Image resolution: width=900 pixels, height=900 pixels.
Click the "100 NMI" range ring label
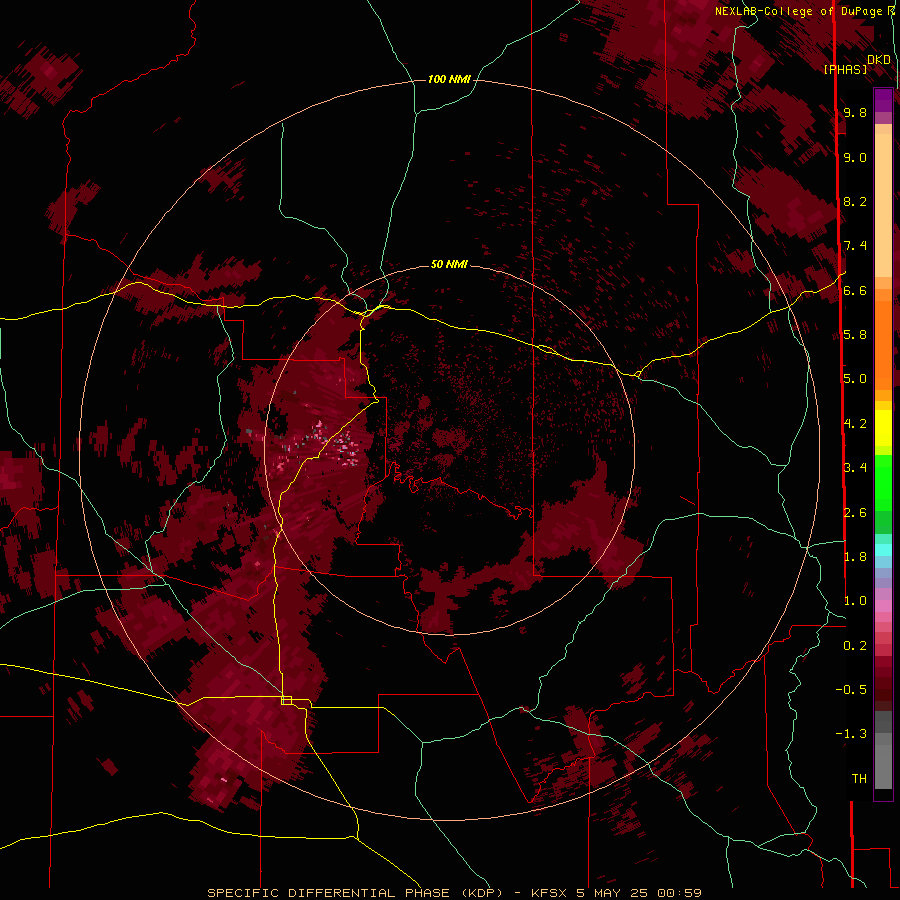coord(449,79)
